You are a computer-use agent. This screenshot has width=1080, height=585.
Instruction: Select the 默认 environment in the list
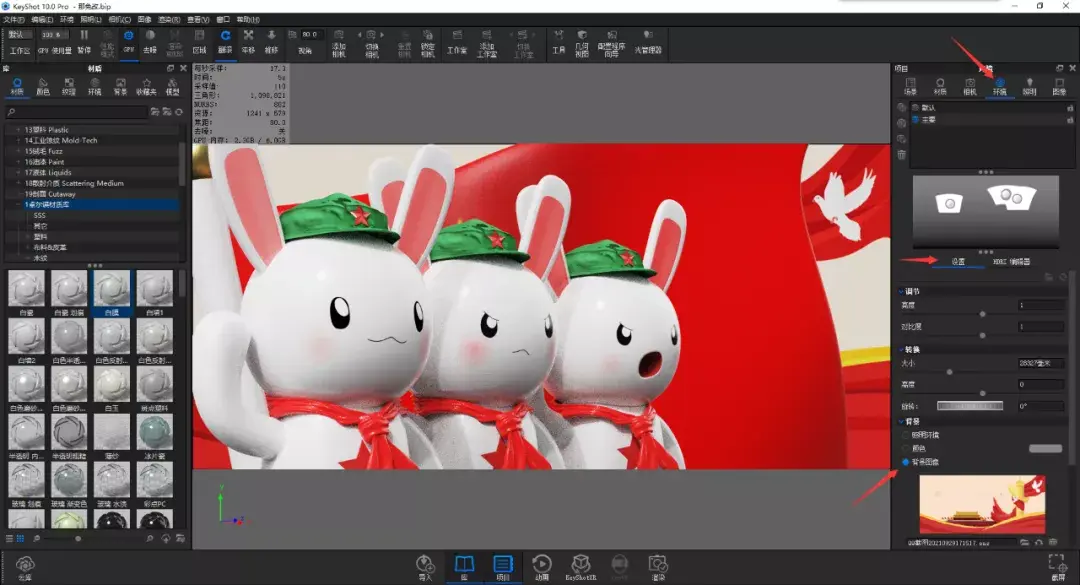coord(992,107)
